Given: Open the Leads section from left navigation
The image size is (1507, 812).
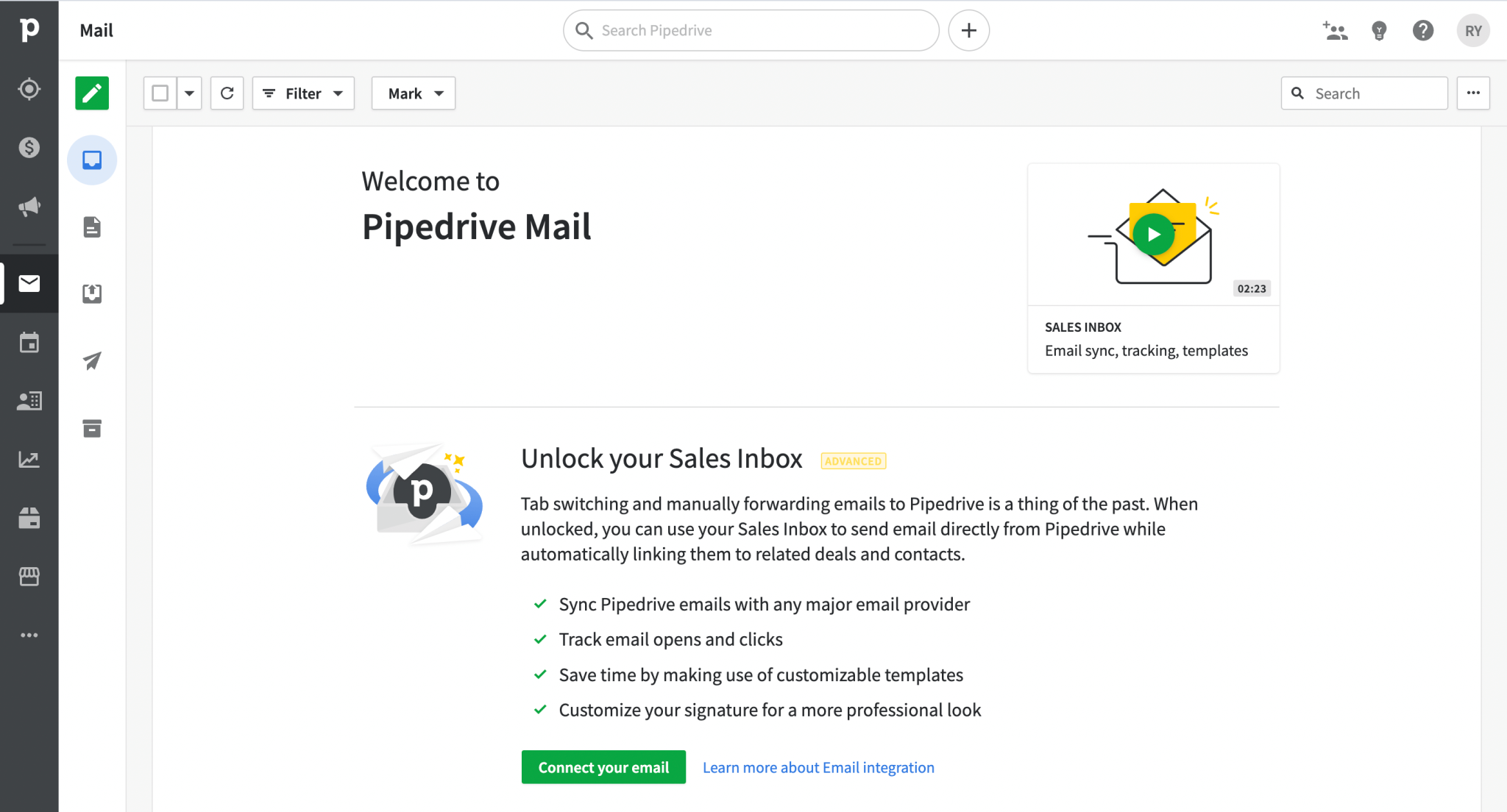Looking at the screenshot, I should coord(29,88).
